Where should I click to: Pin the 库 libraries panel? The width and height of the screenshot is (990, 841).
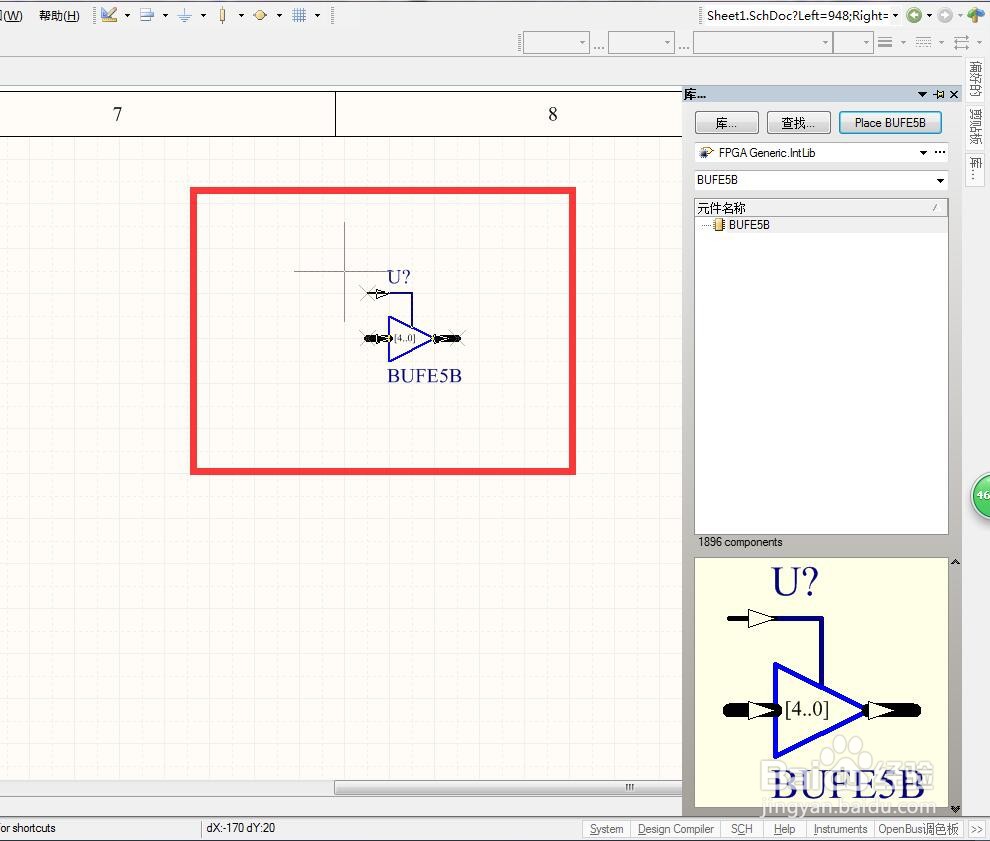pos(939,94)
